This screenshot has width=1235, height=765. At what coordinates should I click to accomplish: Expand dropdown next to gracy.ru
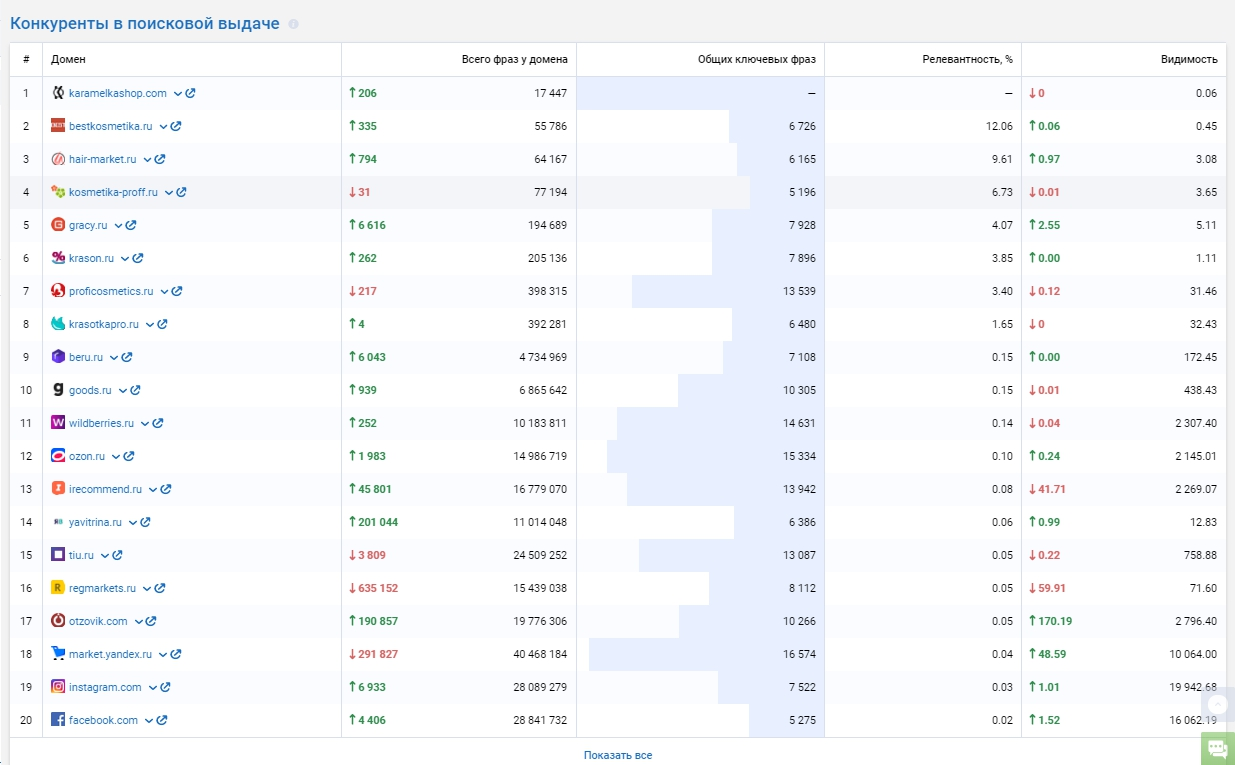pos(118,225)
